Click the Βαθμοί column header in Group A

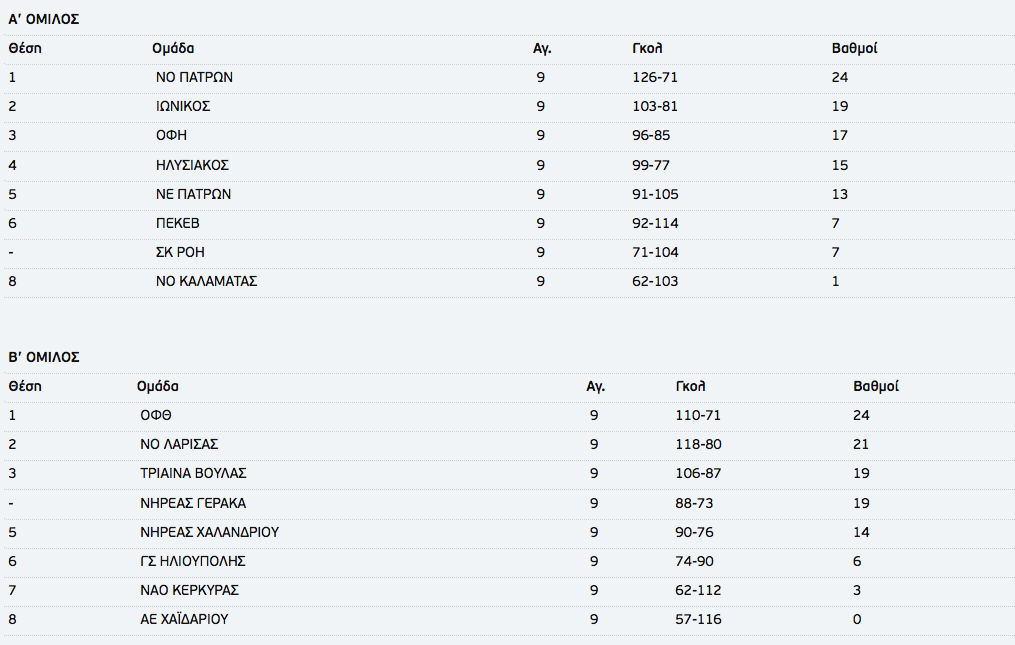click(854, 48)
